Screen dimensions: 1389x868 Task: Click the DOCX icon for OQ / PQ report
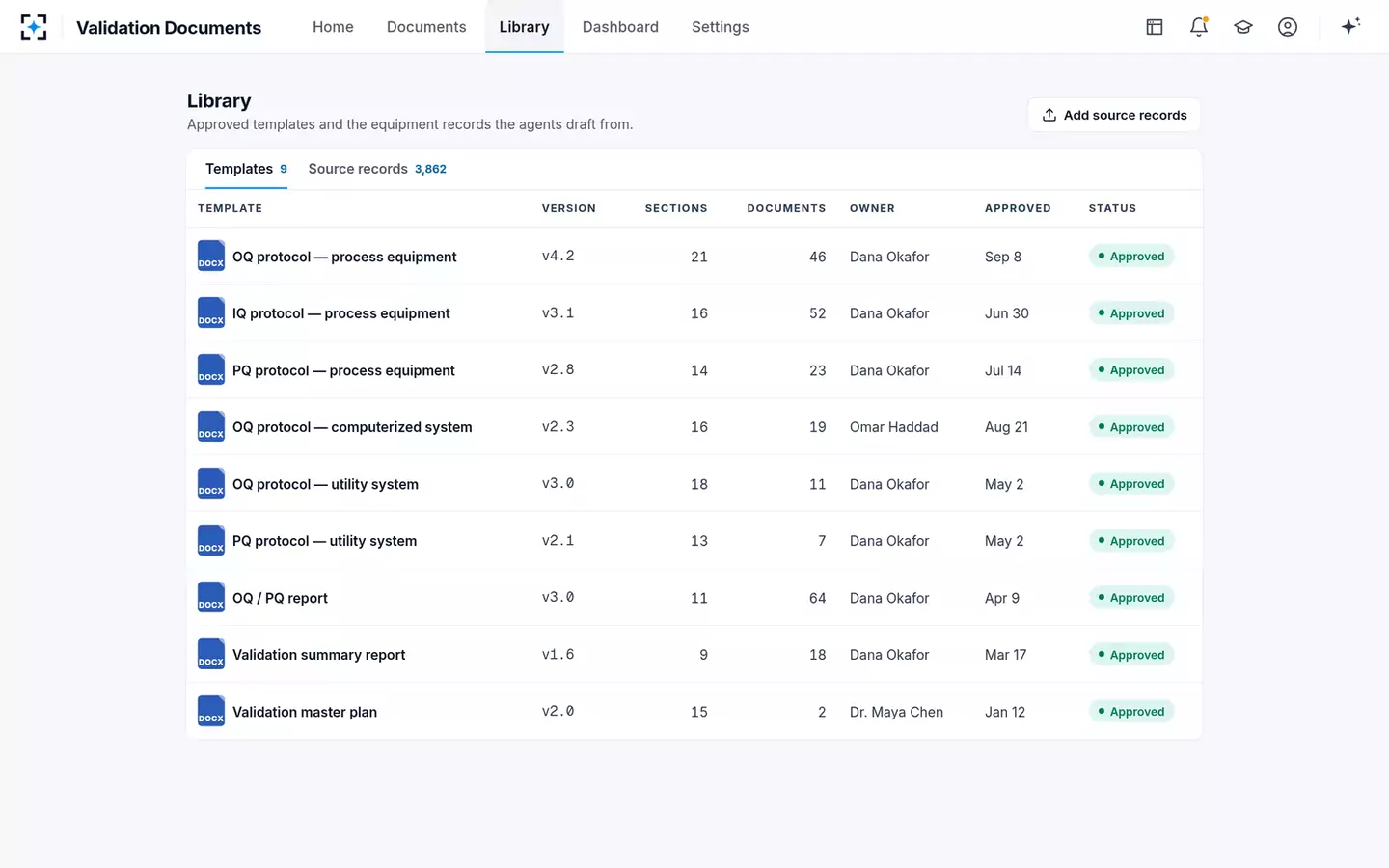coord(211,598)
